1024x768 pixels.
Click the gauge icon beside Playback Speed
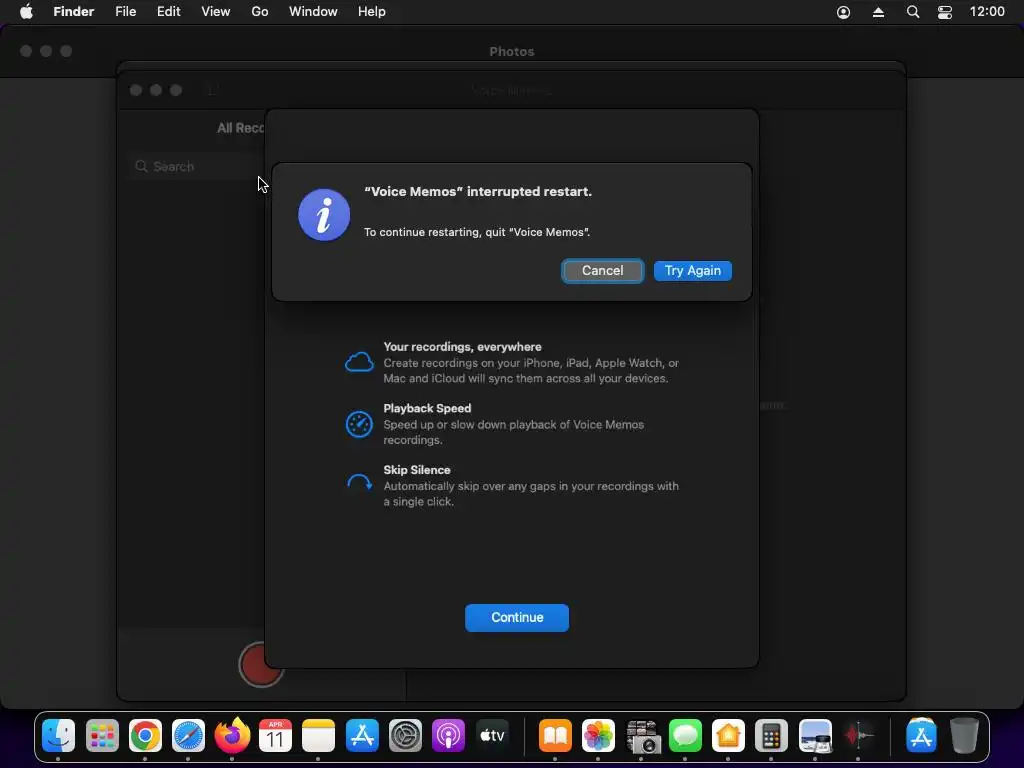pos(359,424)
